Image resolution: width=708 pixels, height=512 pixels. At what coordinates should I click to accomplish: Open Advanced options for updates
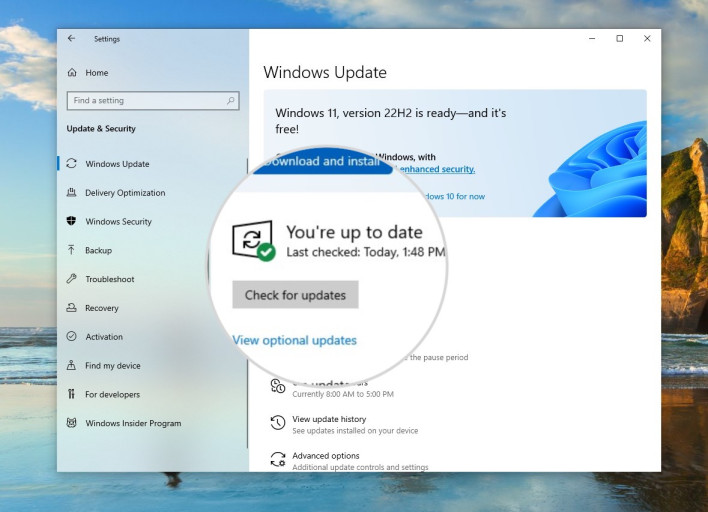[326, 456]
